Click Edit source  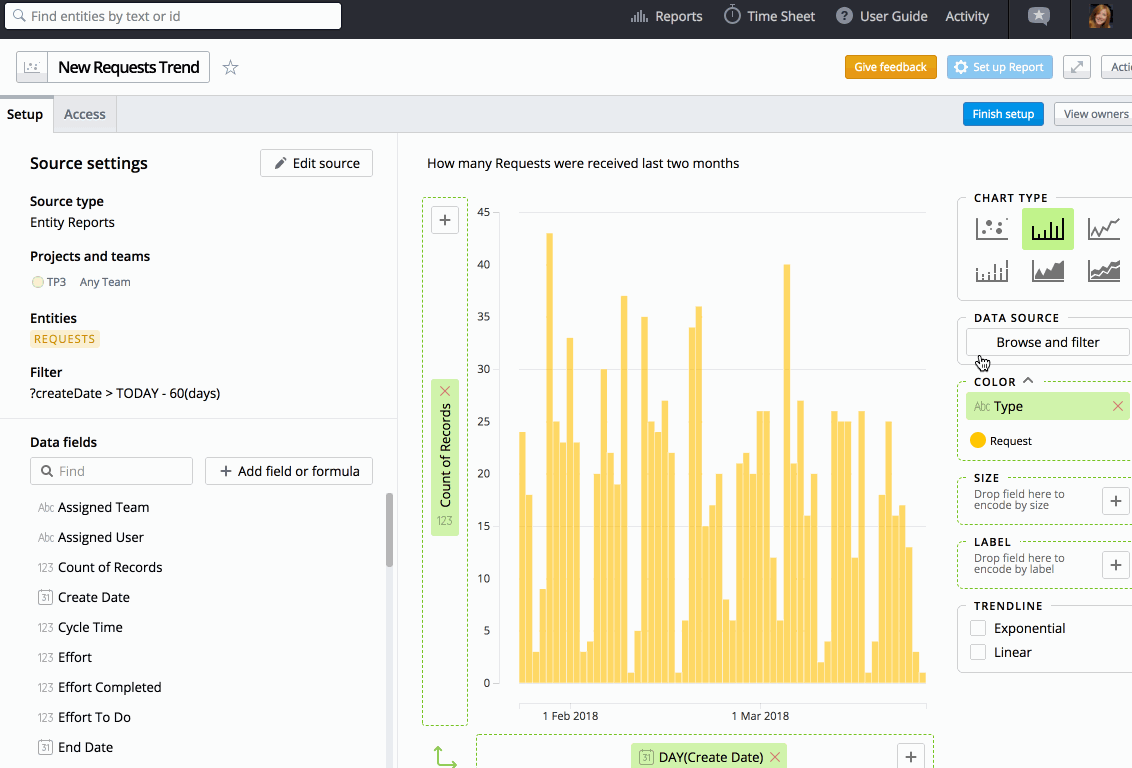point(316,163)
